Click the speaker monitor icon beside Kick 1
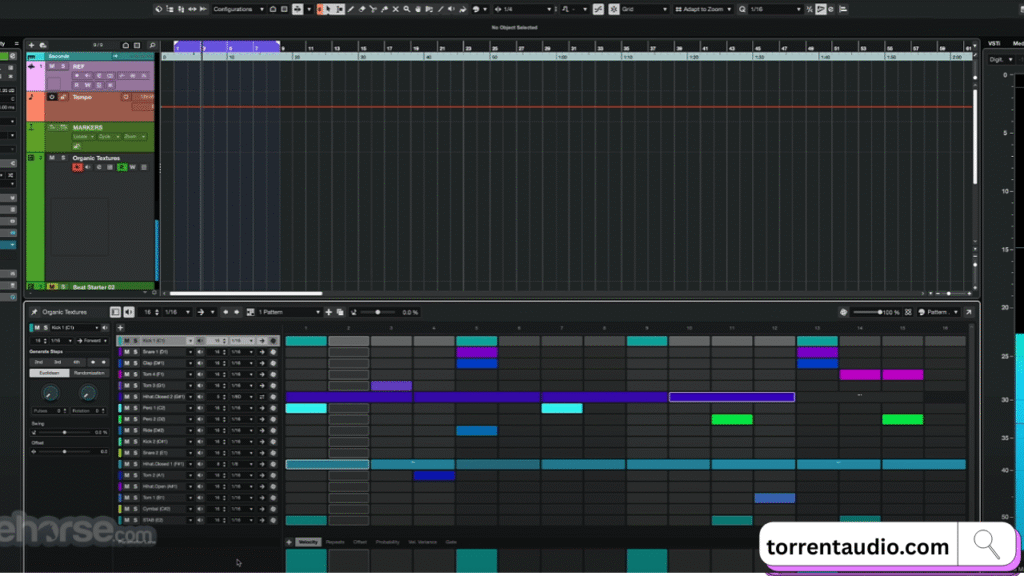Image resolution: width=1024 pixels, height=576 pixels. [x=200, y=341]
